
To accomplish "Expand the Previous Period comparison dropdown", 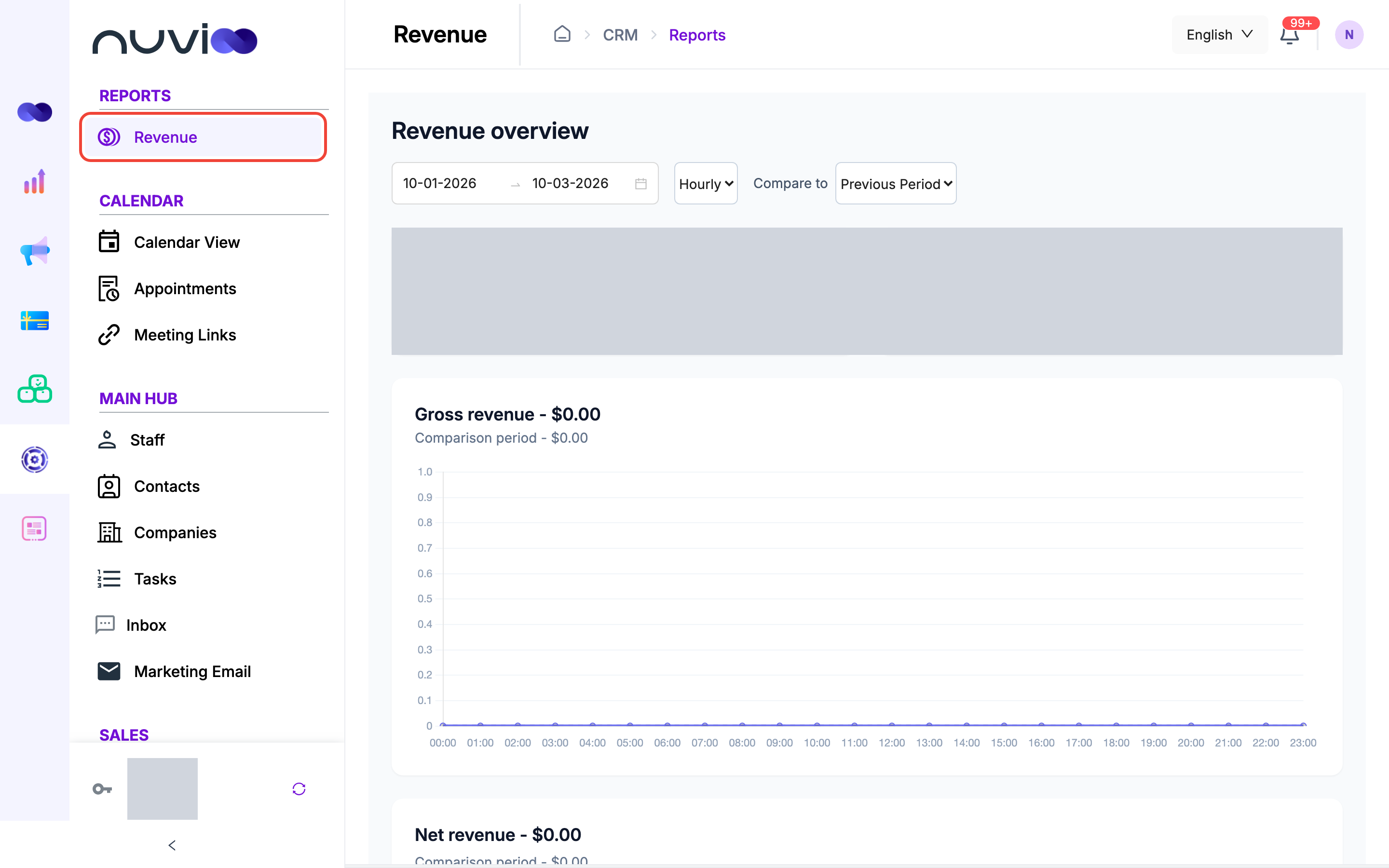I will 896,184.
